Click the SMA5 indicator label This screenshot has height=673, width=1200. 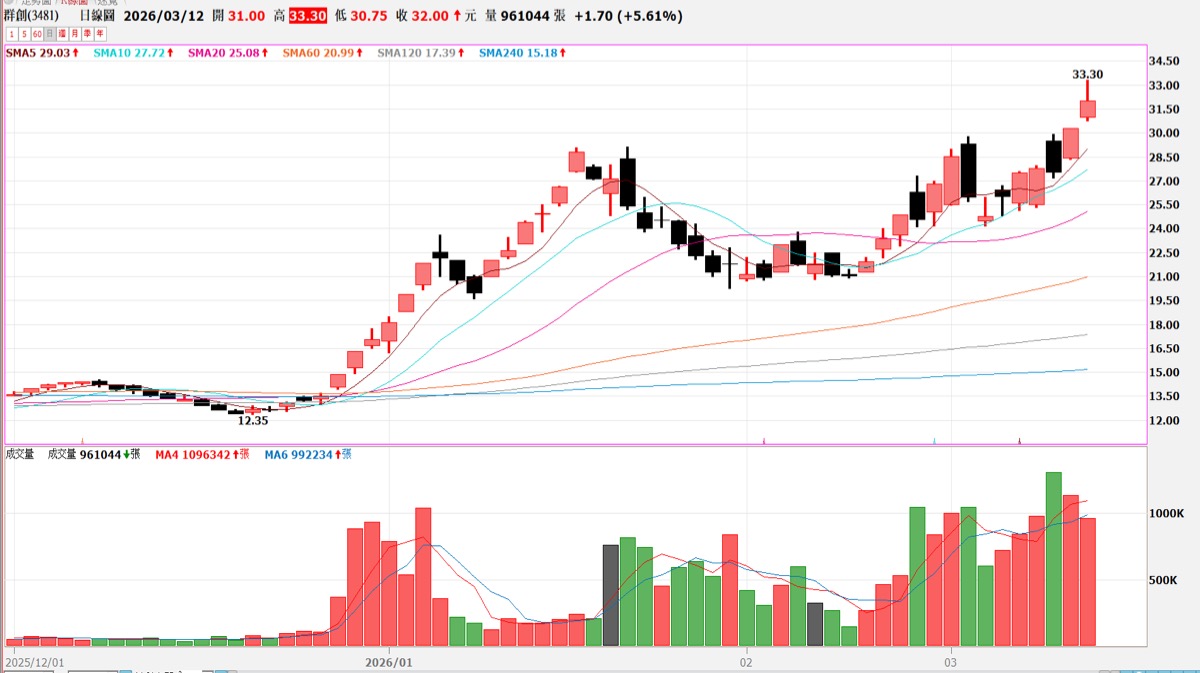(42, 52)
